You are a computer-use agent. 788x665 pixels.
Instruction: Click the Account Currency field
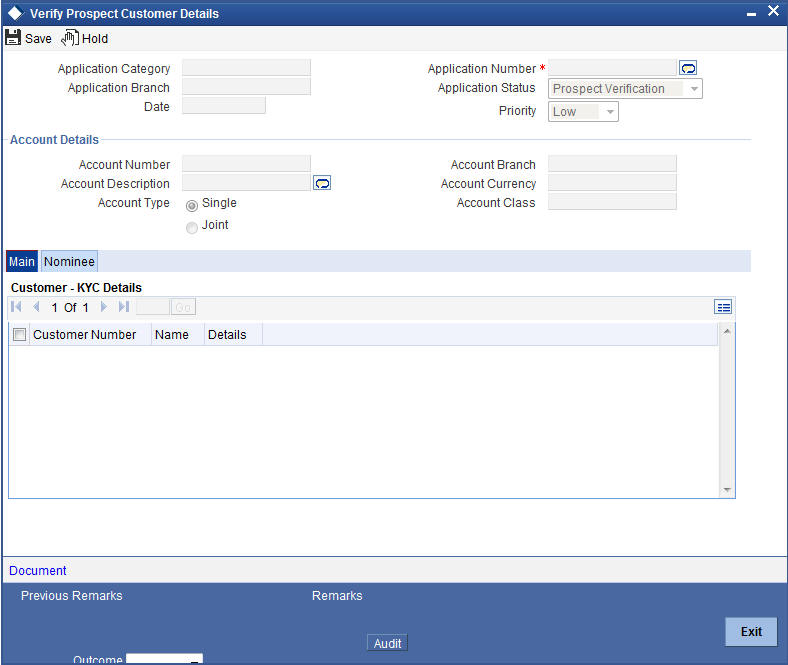pyautogui.click(x=612, y=183)
